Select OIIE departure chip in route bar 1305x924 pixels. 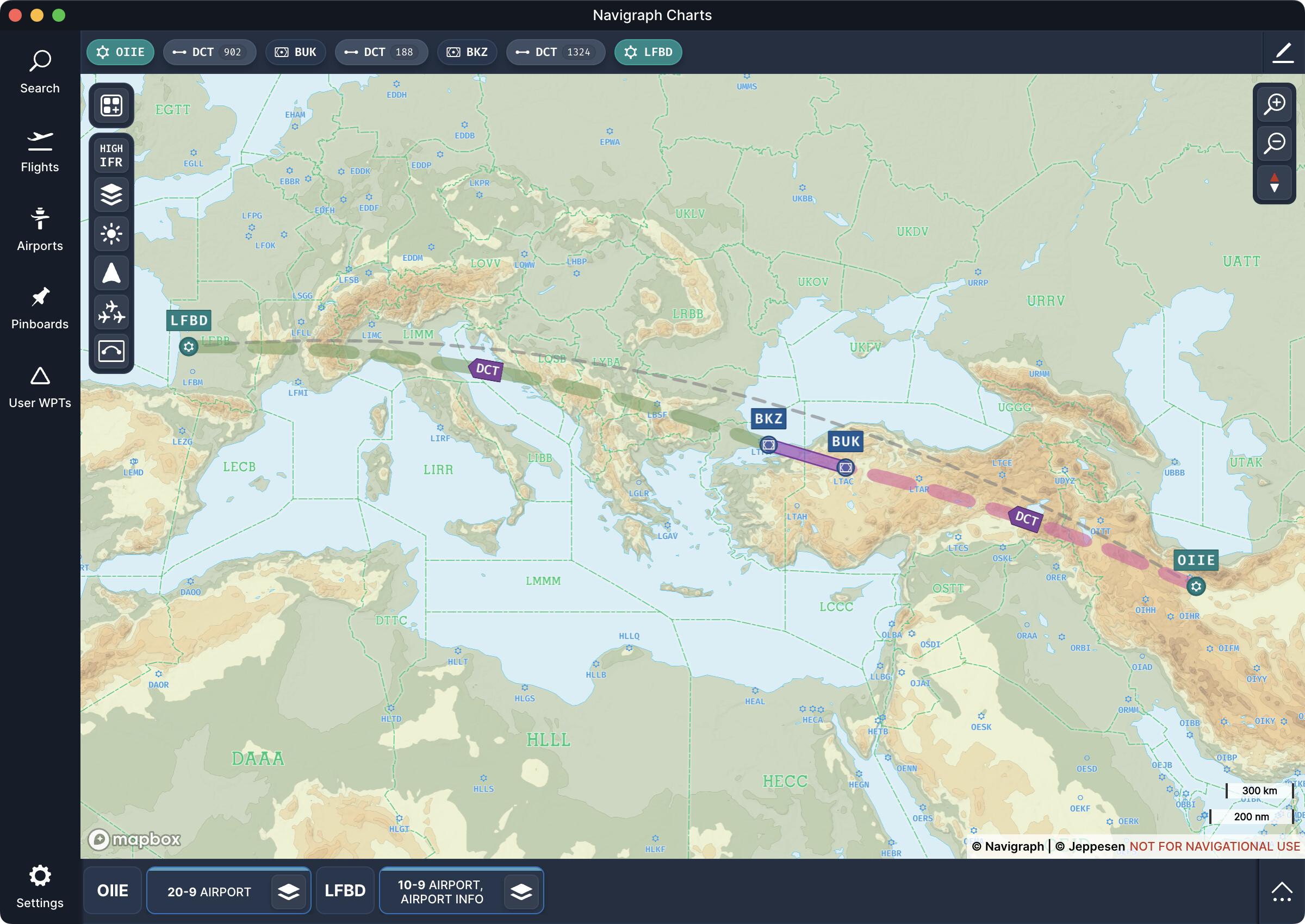point(121,52)
